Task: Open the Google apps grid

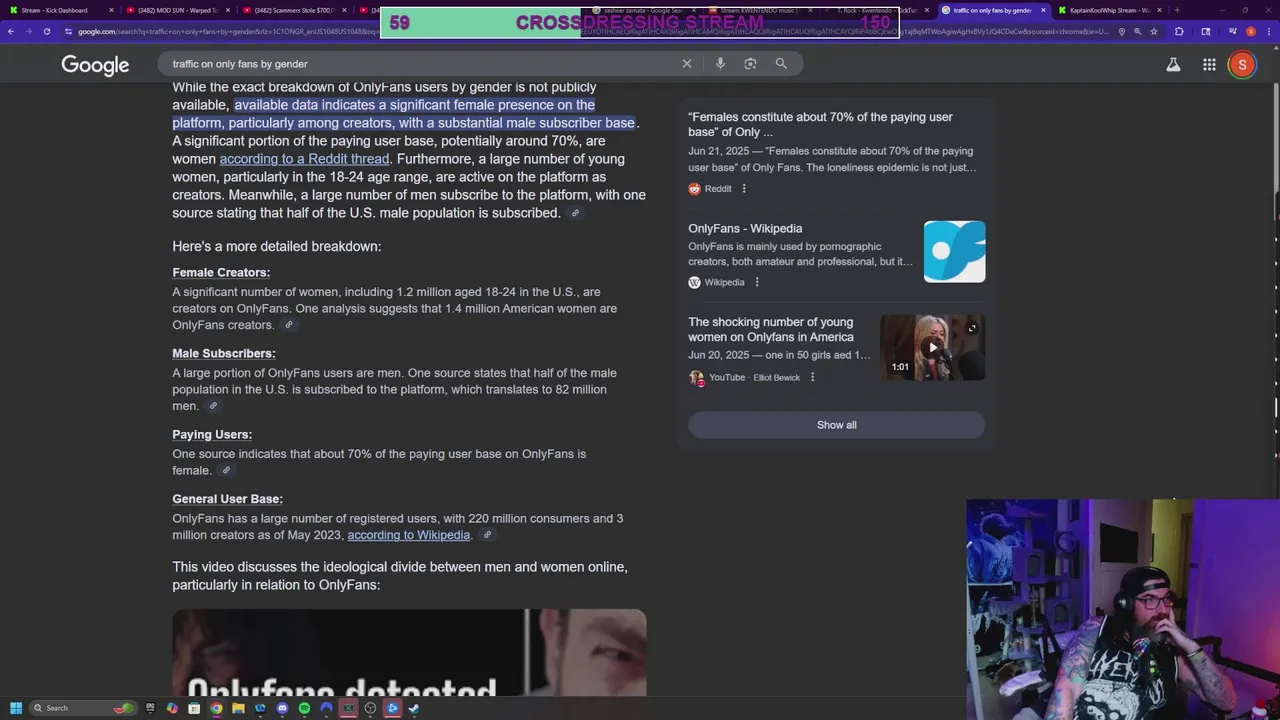Action: pyautogui.click(x=1209, y=65)
